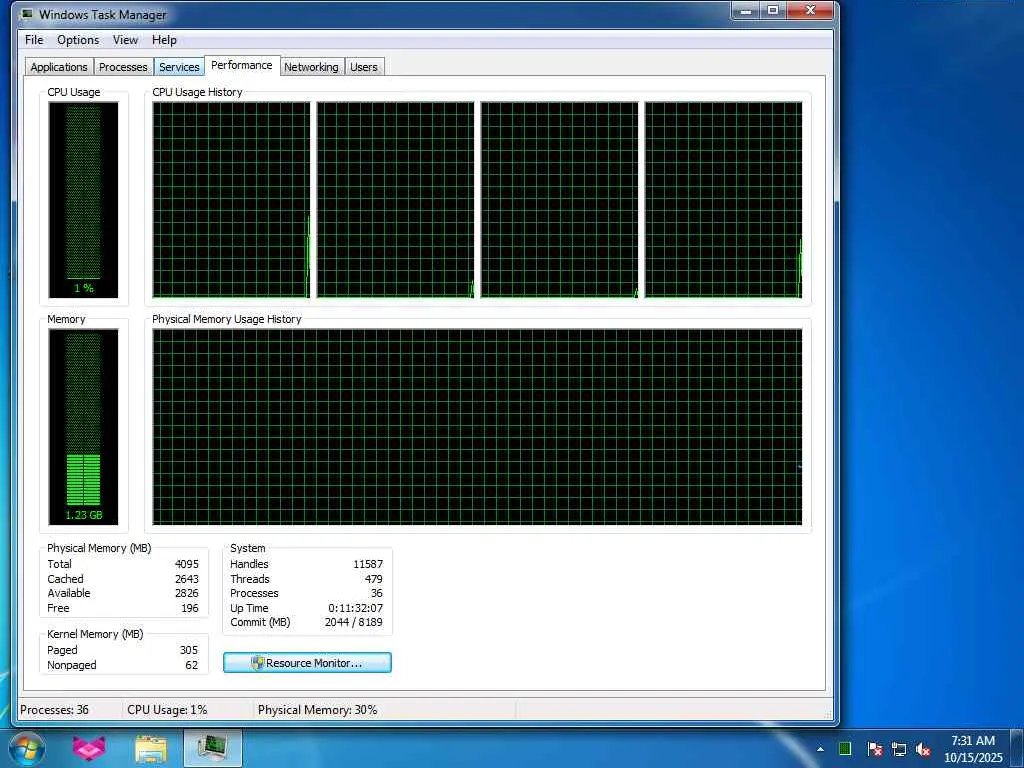Switch to the Users tab

tap(364, 67)
